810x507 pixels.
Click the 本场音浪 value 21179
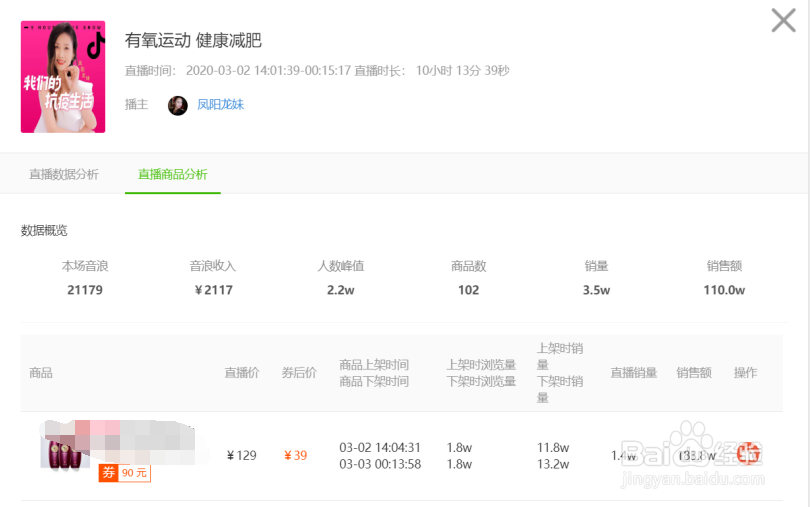[85, 290]
